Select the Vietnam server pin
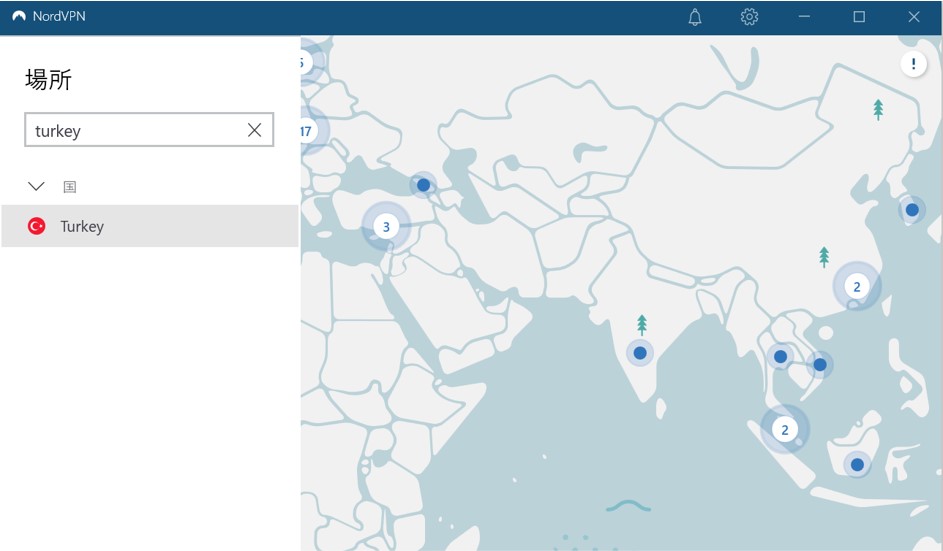 point(820,365)
